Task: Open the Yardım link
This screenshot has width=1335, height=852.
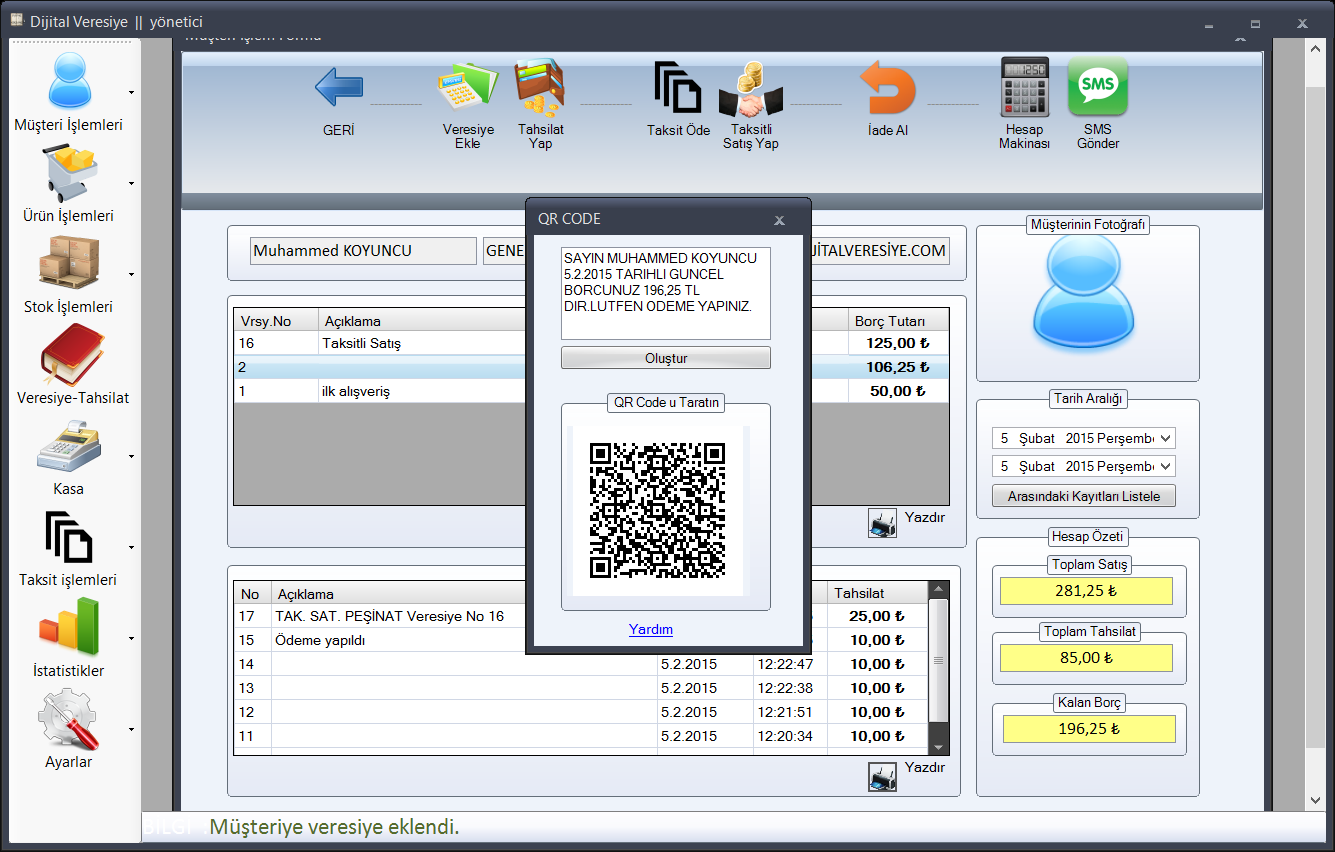Action: [651, 629]
